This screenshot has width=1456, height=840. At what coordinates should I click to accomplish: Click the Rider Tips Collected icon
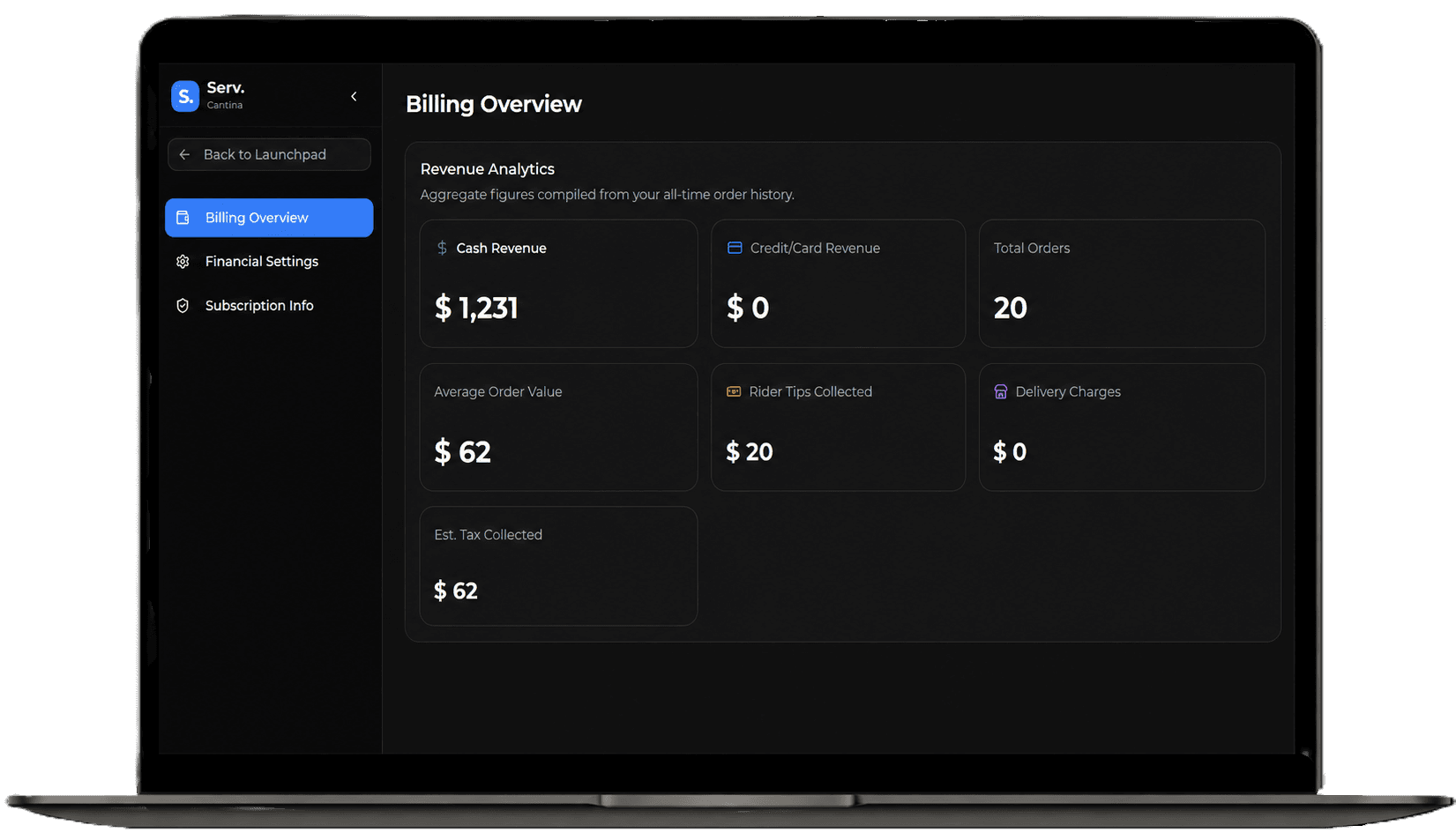pos(734,391)
